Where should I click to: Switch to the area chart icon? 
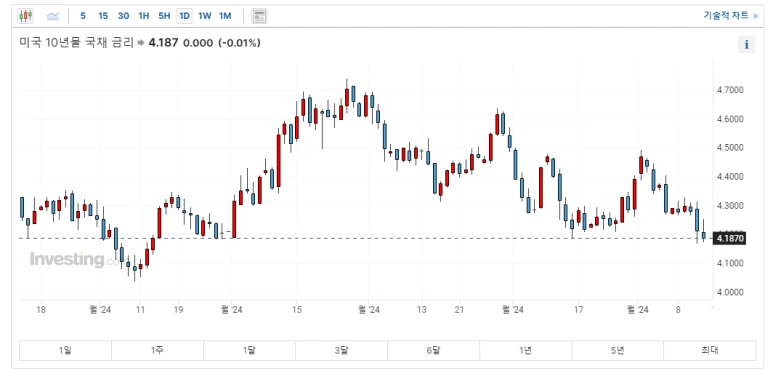point(53,16)
